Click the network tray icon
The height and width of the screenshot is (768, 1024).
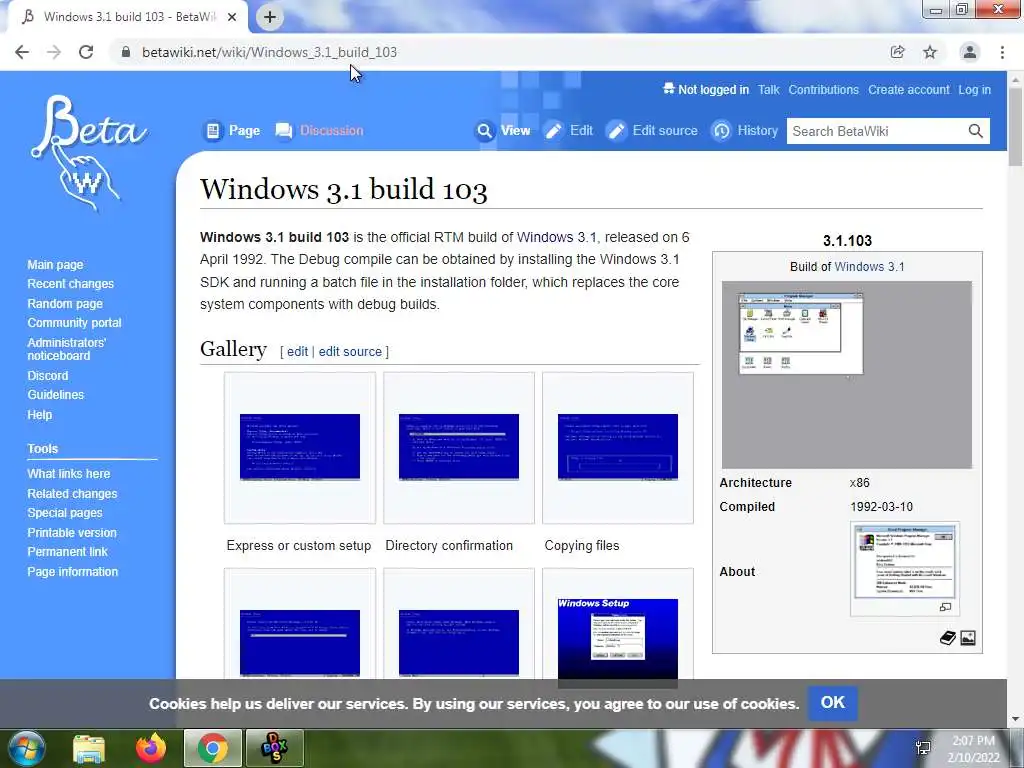[923, 748]
